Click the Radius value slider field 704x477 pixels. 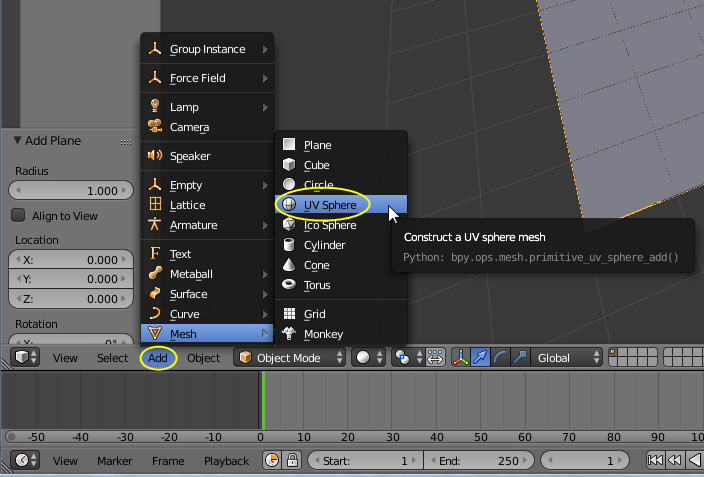(70, 191)
